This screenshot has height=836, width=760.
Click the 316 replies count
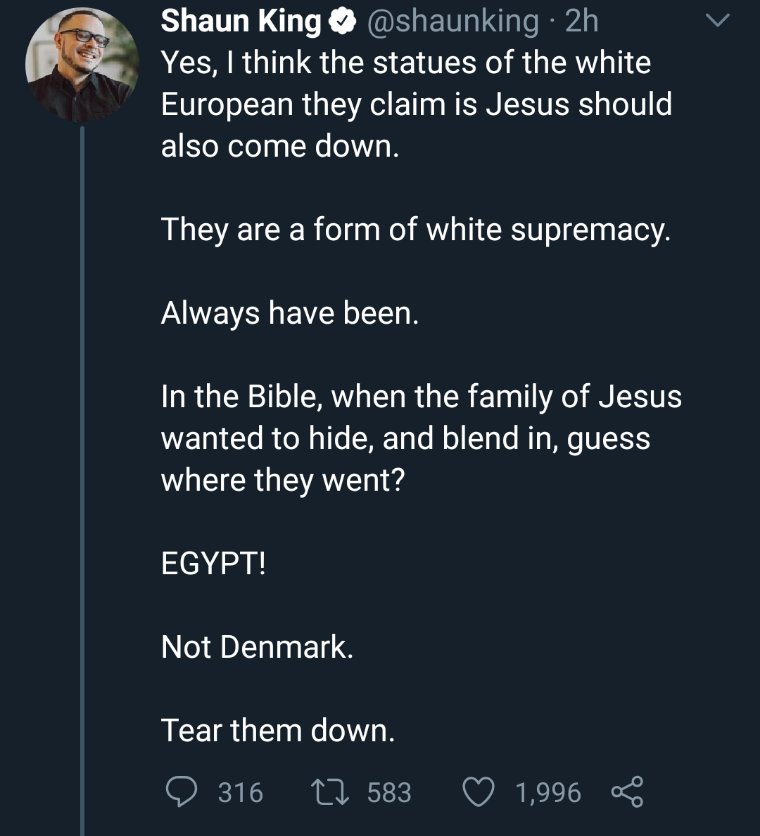click(240, 793)
